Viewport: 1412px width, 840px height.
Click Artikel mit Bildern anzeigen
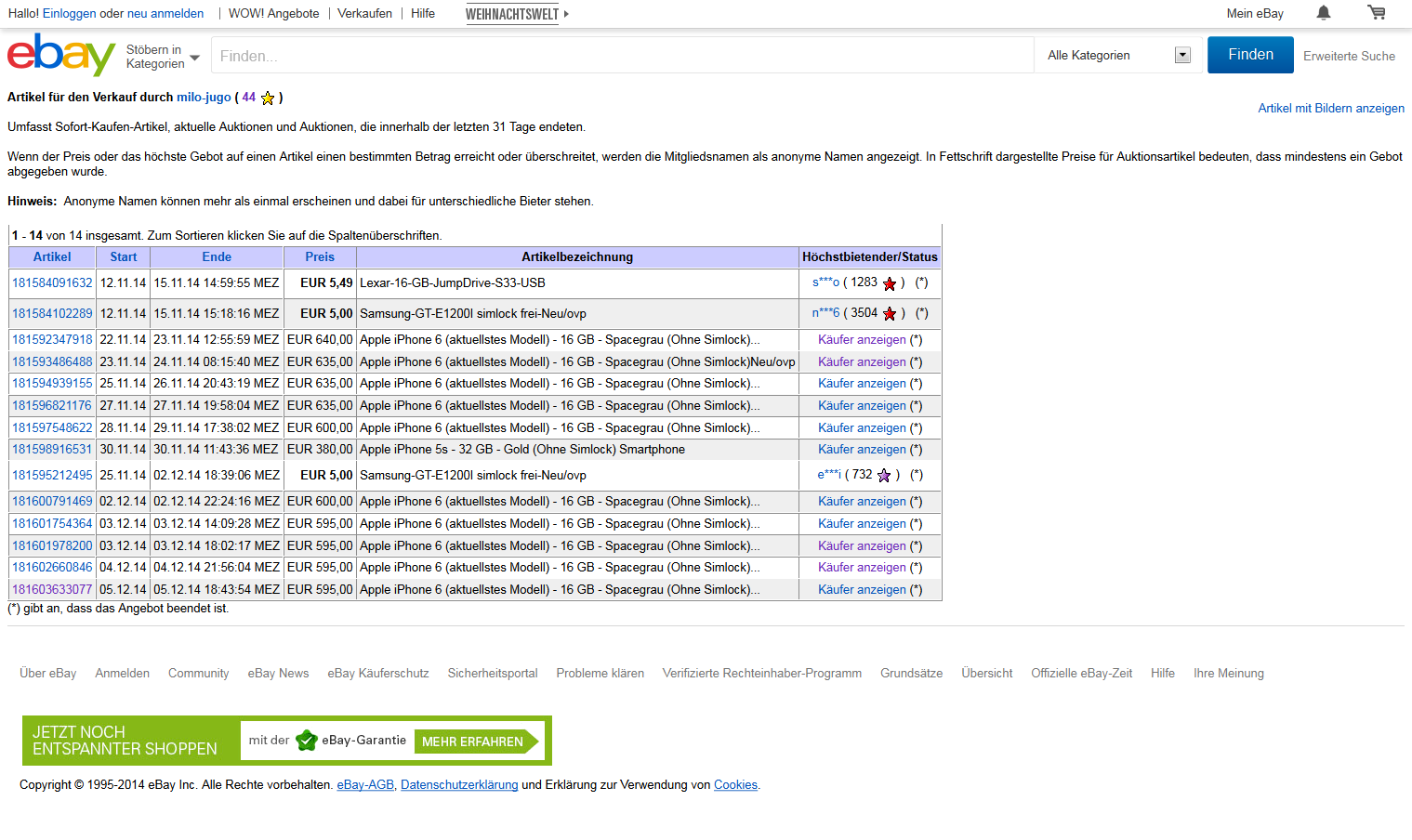[1331, 108]
